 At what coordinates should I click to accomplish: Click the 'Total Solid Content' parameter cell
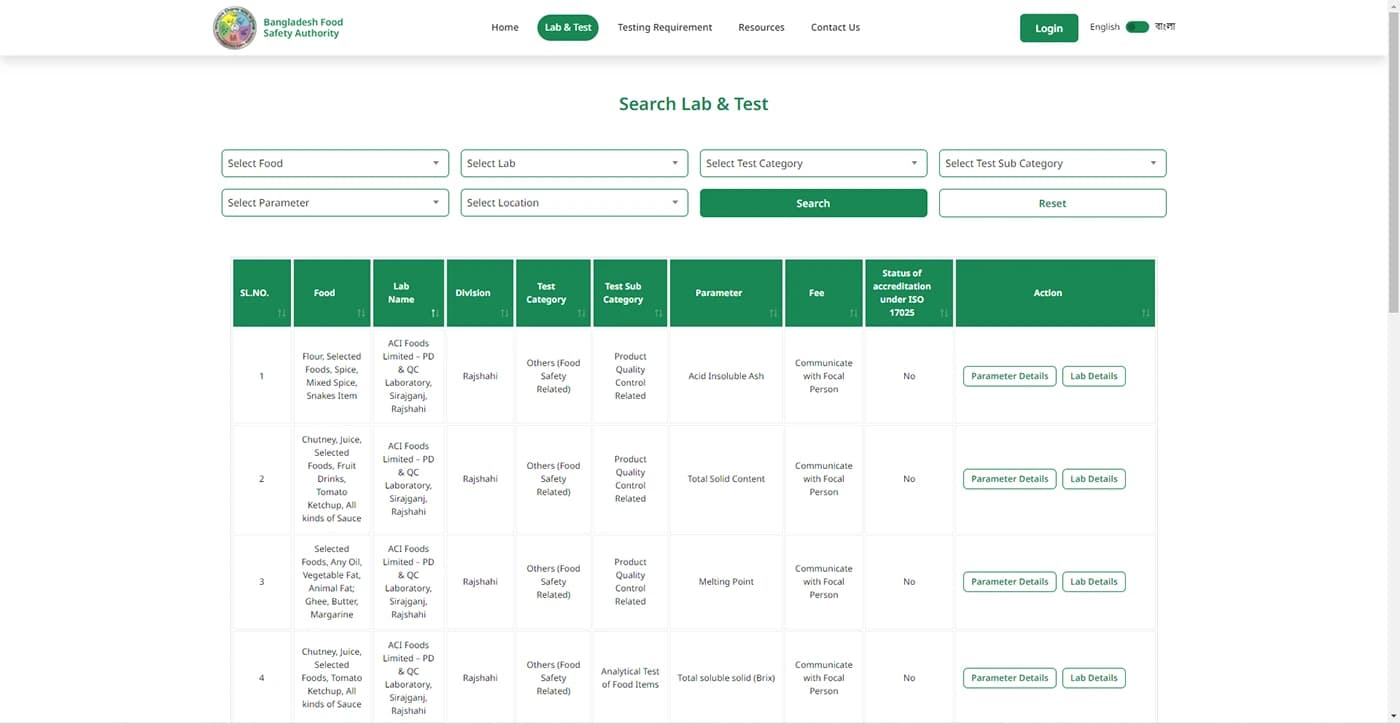pos(726,479)
